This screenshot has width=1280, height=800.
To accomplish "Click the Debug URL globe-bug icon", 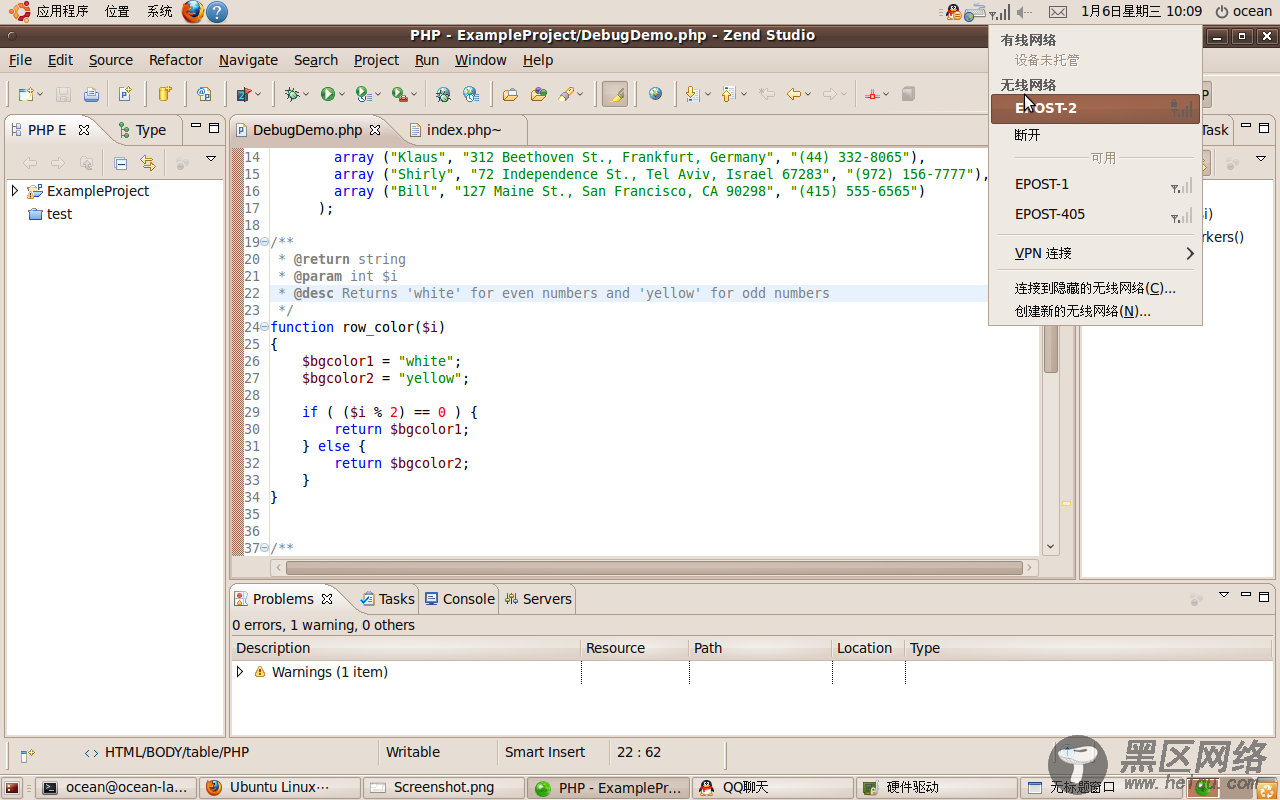I will point(443,94).
